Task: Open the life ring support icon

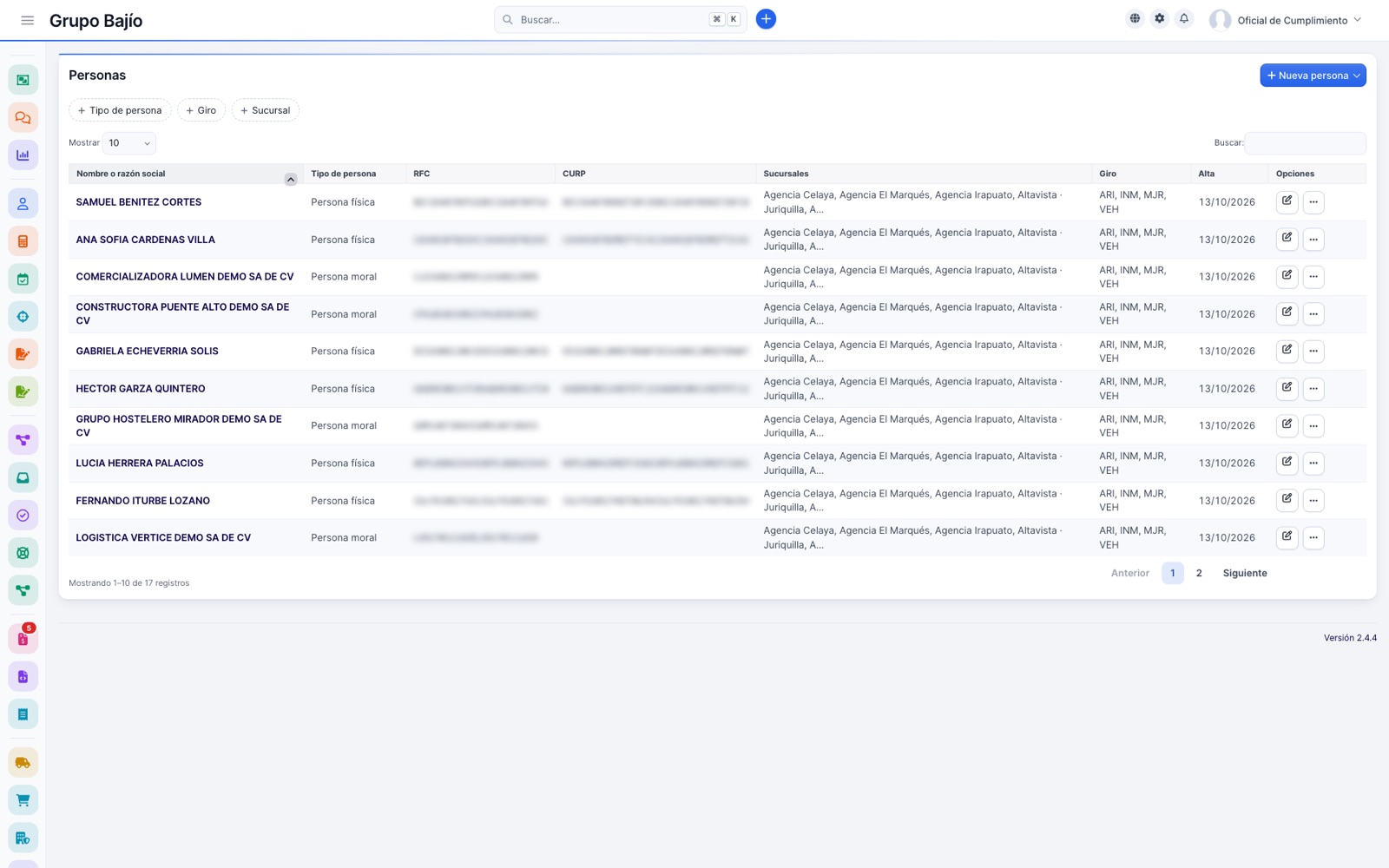Action: pyautogui.click(x=23, y=553)
